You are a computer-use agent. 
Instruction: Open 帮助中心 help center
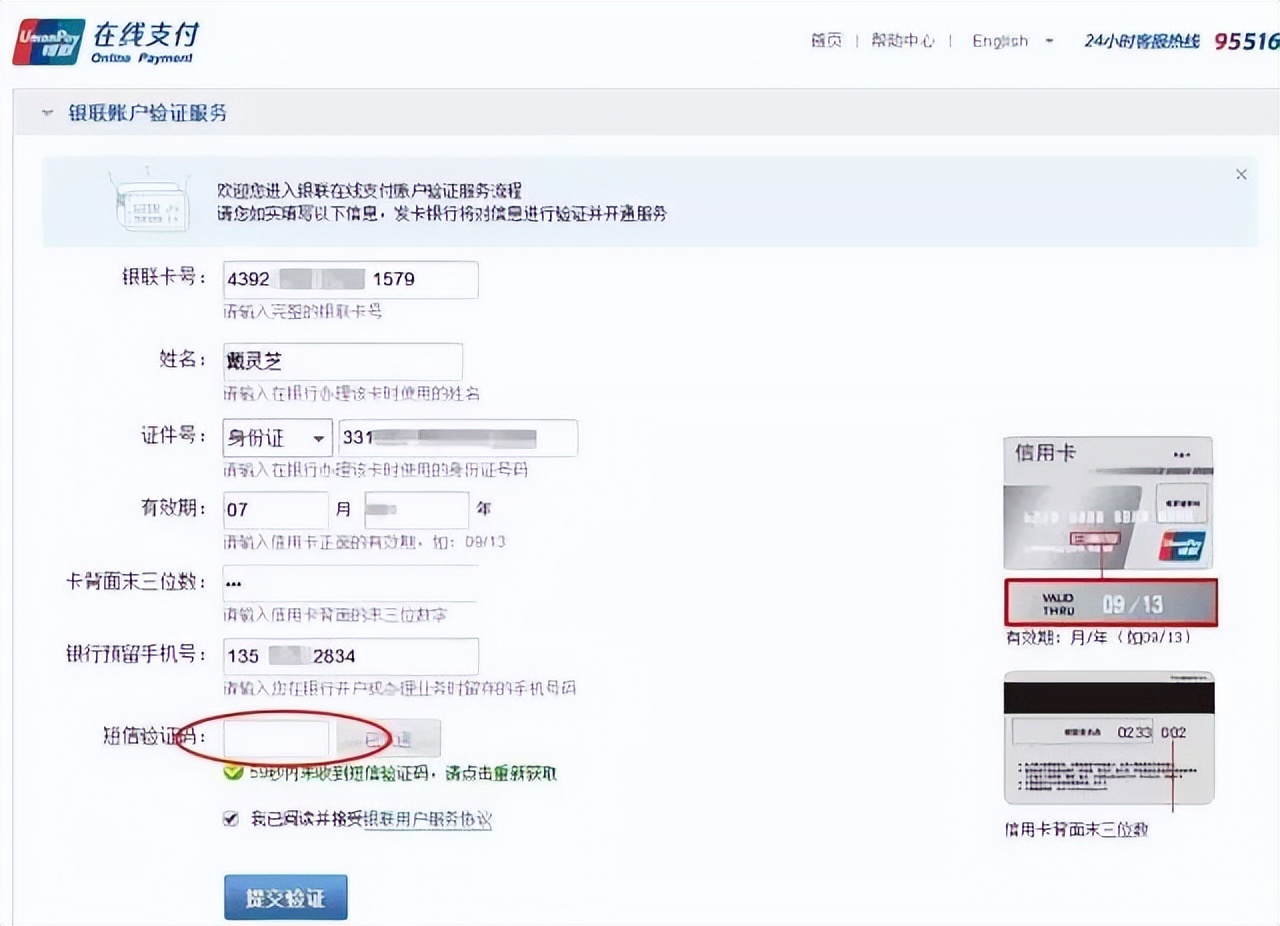(x=902, y=41)
